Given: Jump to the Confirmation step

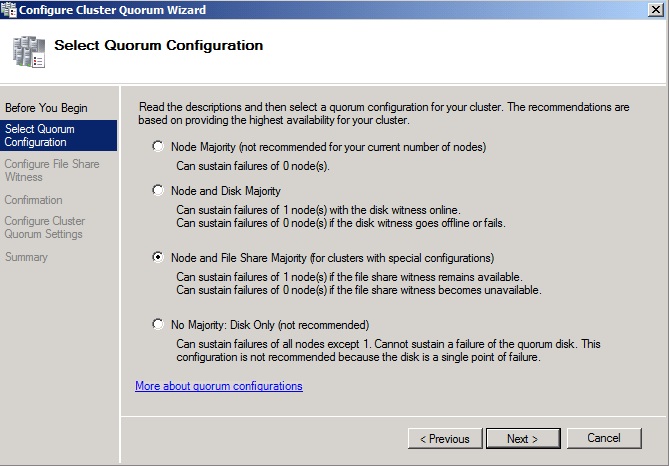Looking at the screenshot, I should coord(33,200).
